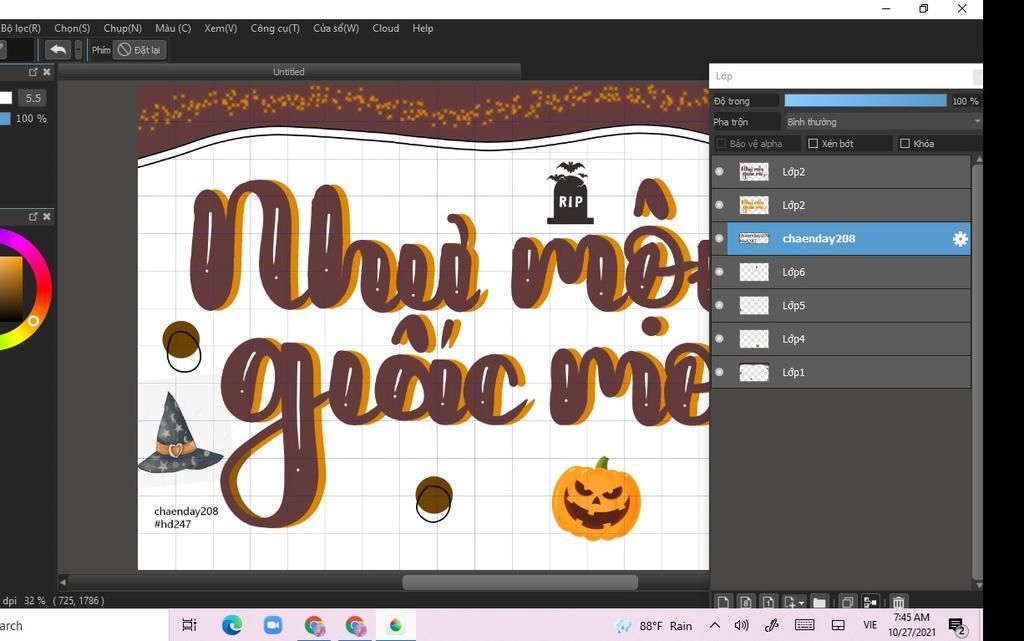The width and height of the screenshot is (1024, 641).
Task: Add a new 8-bit layer
Action: tap(746, 601)
